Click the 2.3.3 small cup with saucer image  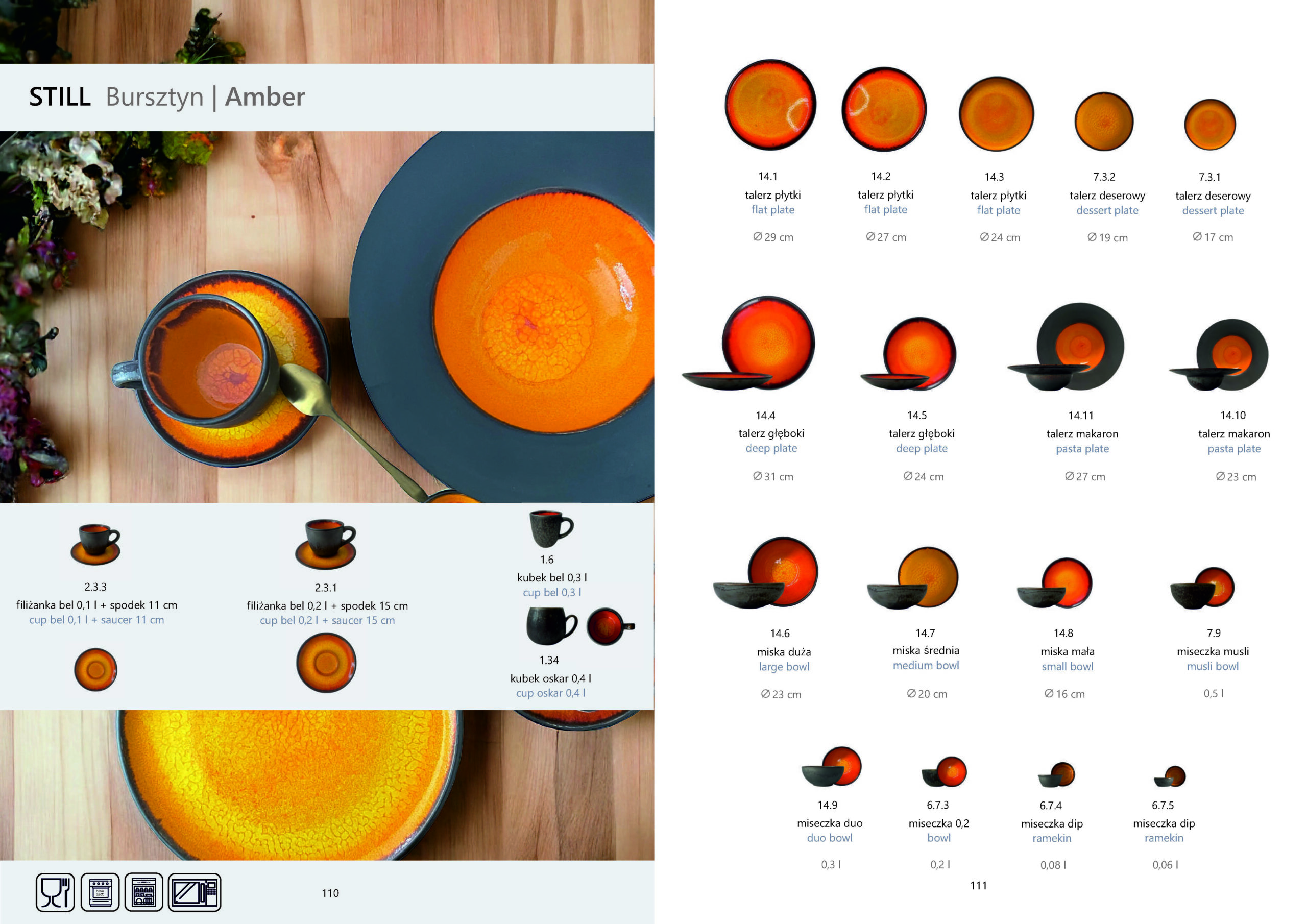point(95,545)
